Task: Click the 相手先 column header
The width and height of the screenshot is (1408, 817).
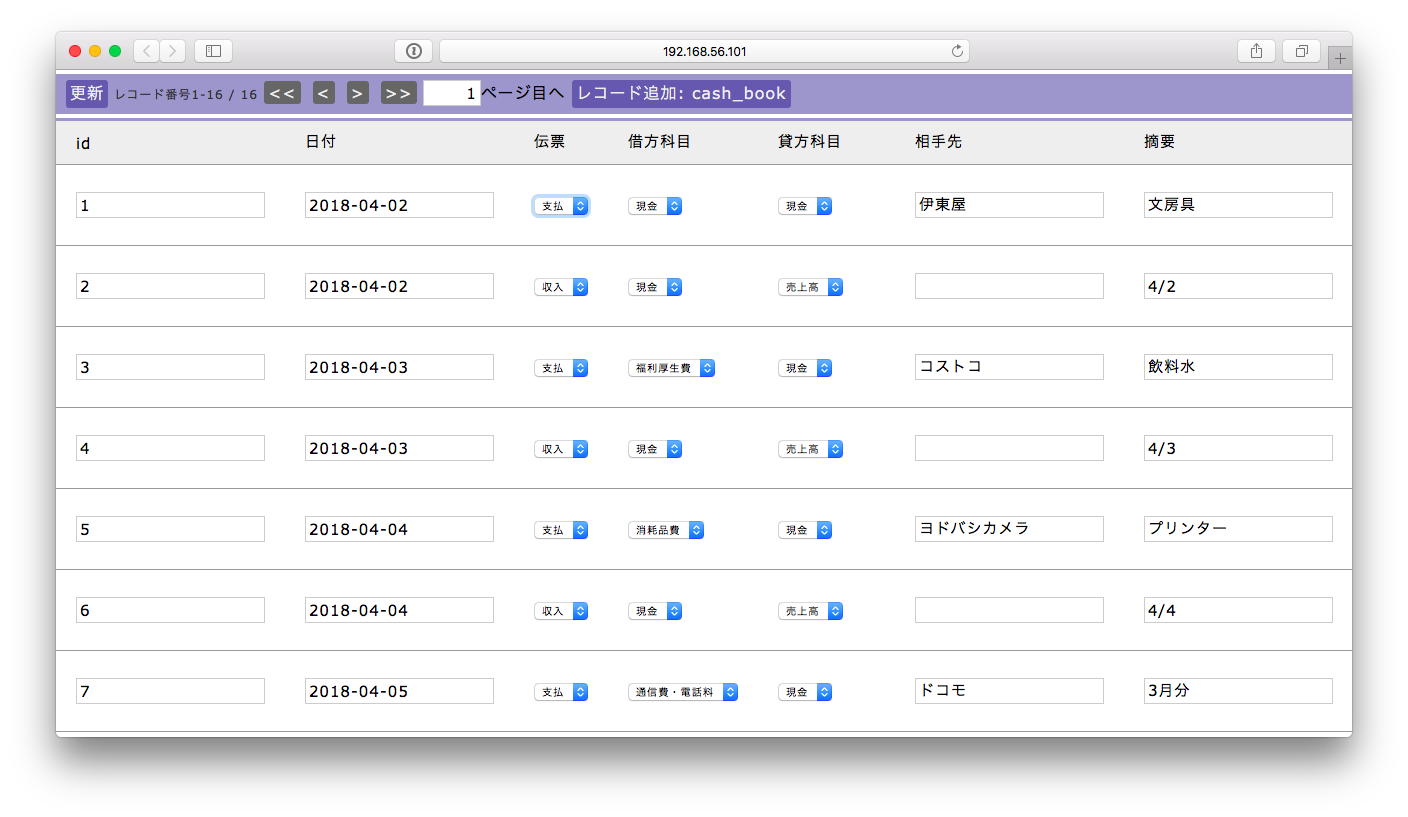Action: coord(938,142)
